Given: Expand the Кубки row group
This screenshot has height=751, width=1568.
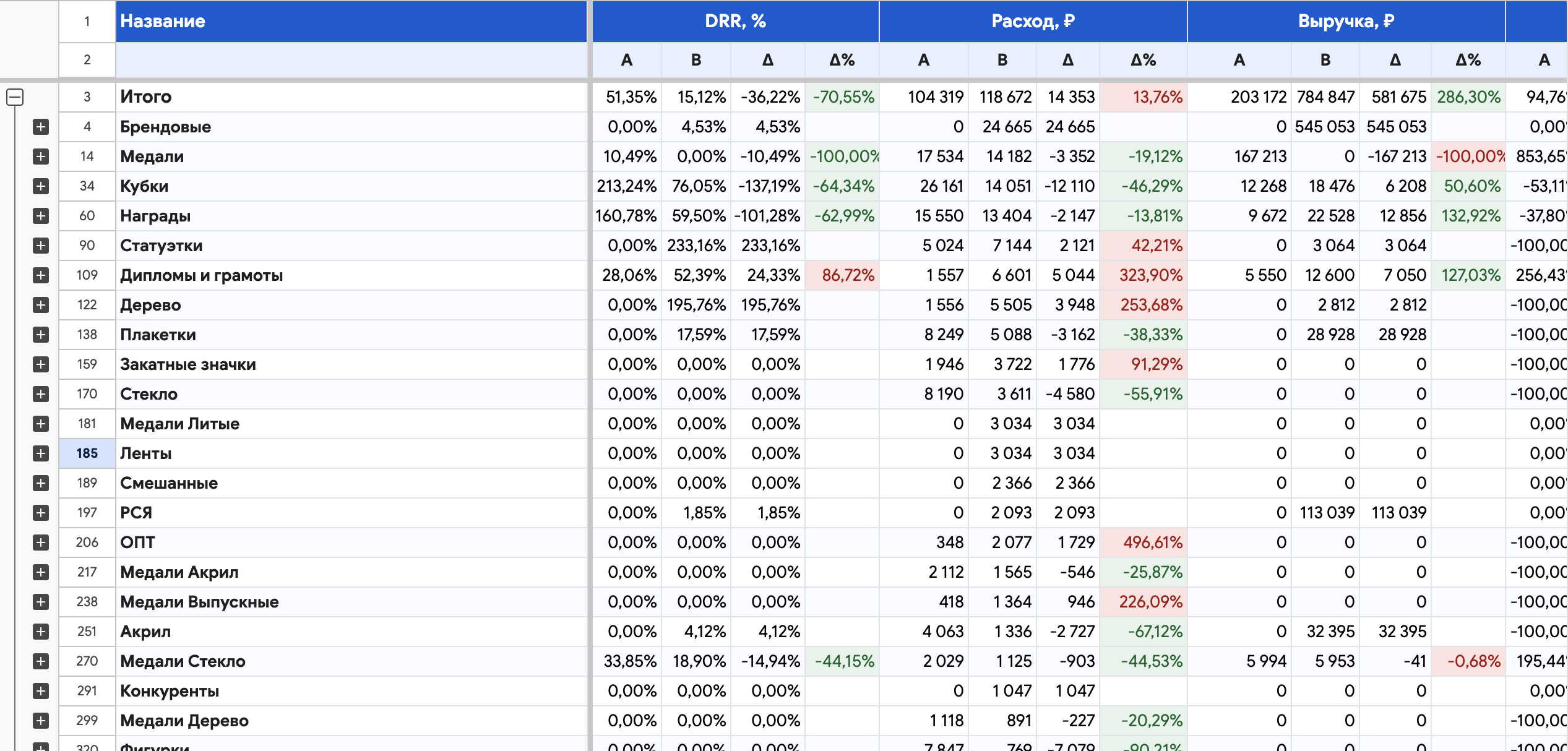Looking at the screenshot, I should pos(41,186).
